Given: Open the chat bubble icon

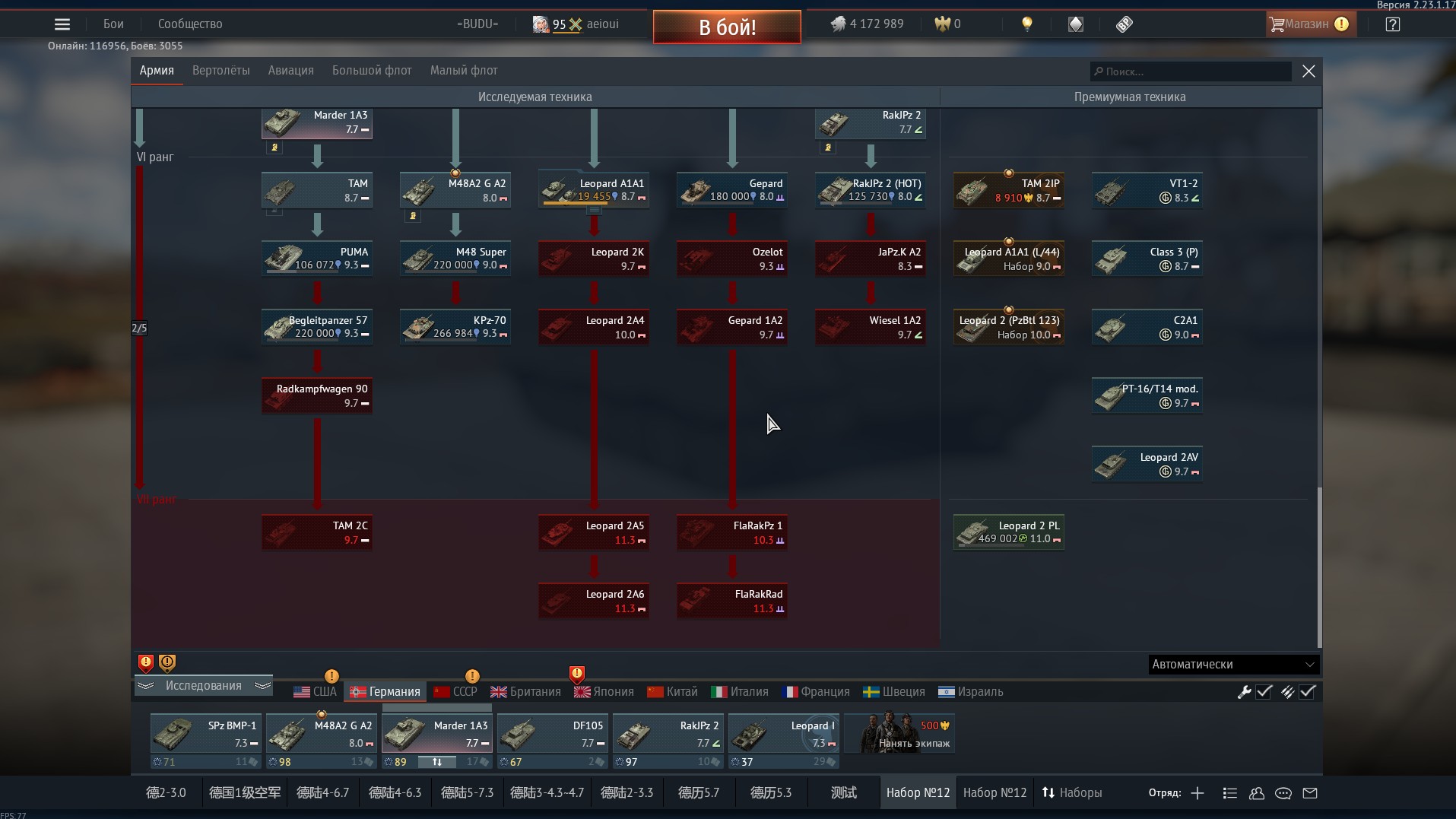Looking at the screenshot, I should click(1283, 793).
